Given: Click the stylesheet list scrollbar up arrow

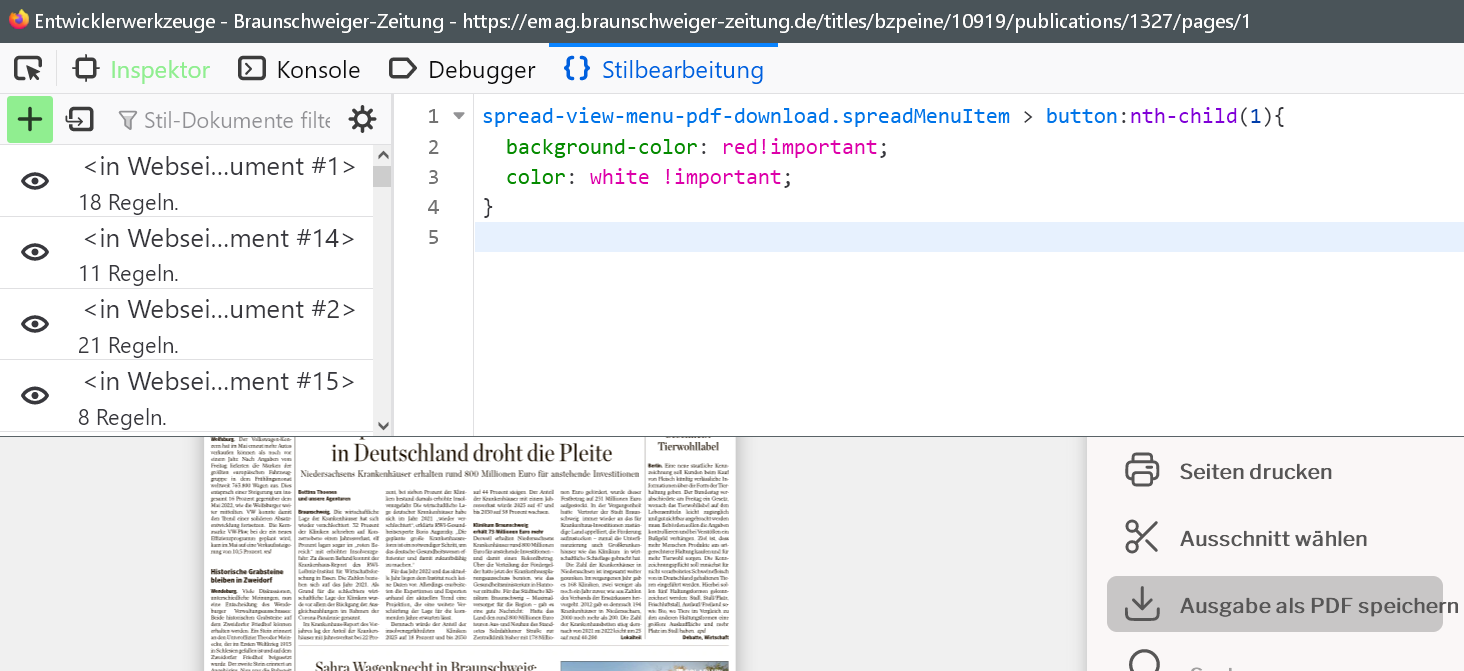Looking at the screenshot, I should coord(382,154).
